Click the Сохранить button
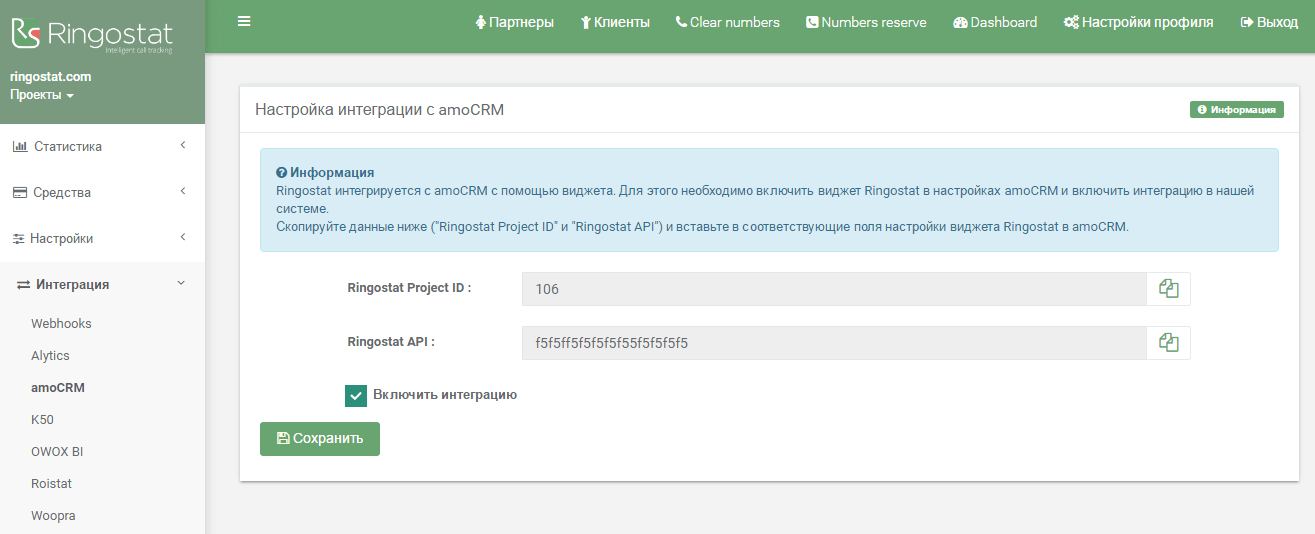The width and height of the screenshot is (1315, 534). click(320, 439)
